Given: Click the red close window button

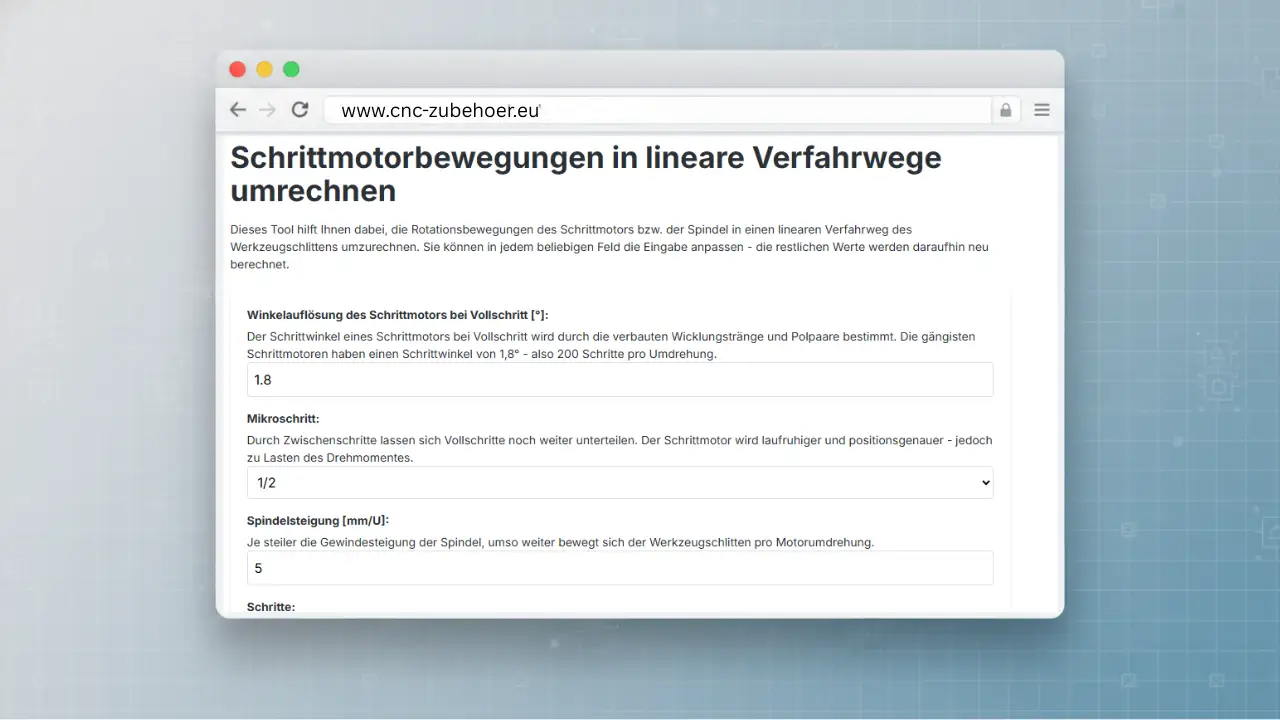Looking at the screenshot, I should coord(237,69).
